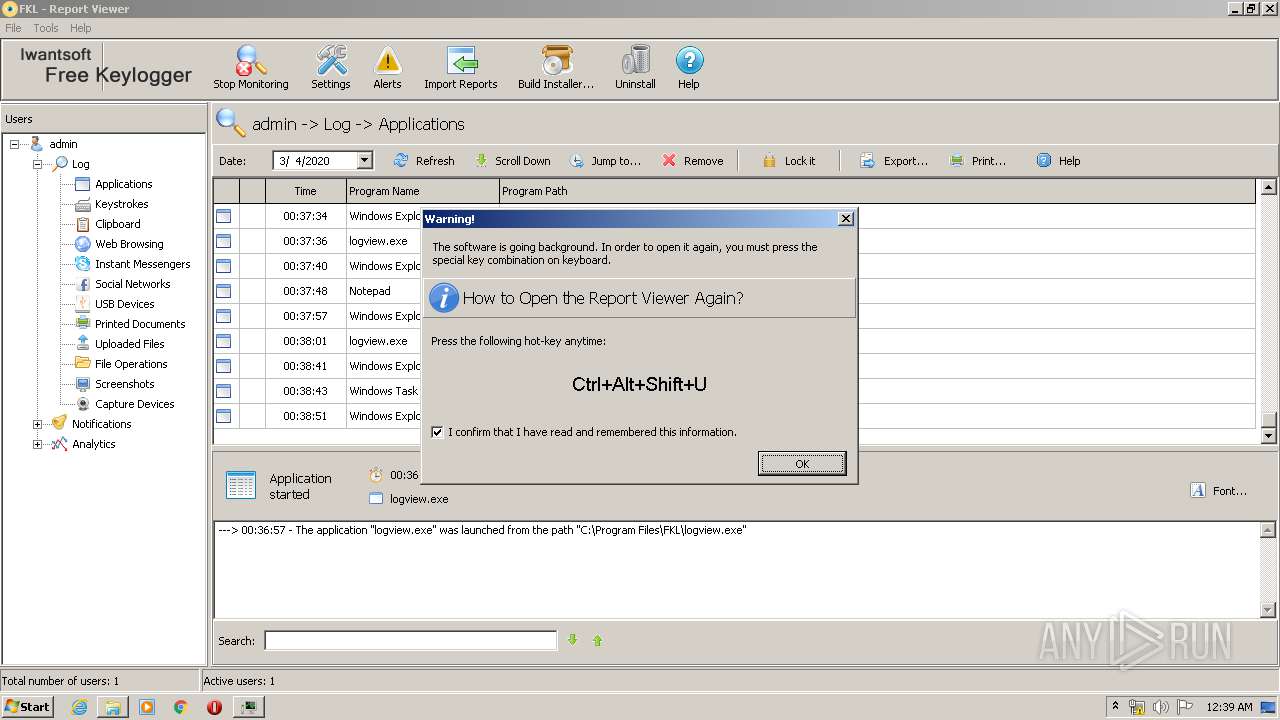Viewport: 1280px width, 720px height.
Task: Click Help in the log toolbar
Action: (1058, 160)
